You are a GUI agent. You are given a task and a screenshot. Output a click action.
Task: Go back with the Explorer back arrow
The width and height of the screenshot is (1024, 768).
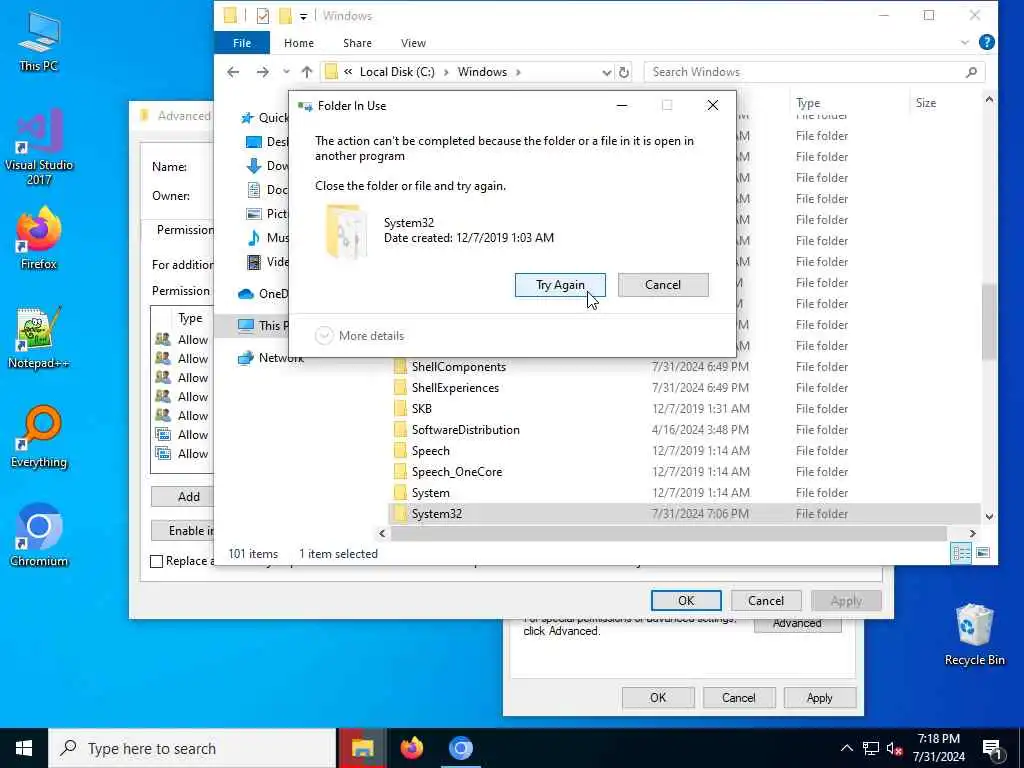pos(233,72)
